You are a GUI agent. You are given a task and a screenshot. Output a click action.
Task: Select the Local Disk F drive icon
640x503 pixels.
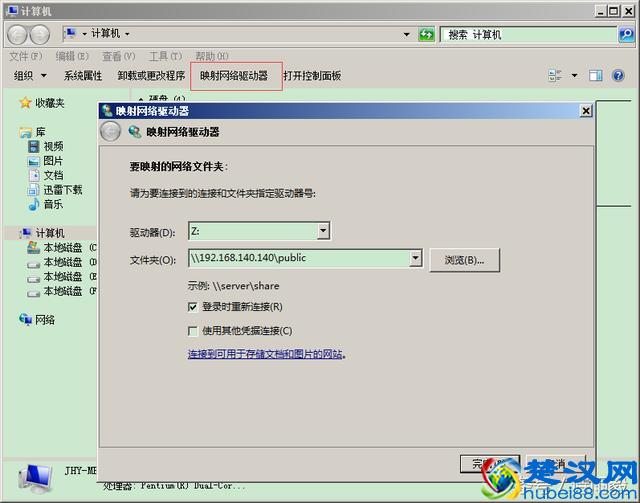[x=33, y=292]
